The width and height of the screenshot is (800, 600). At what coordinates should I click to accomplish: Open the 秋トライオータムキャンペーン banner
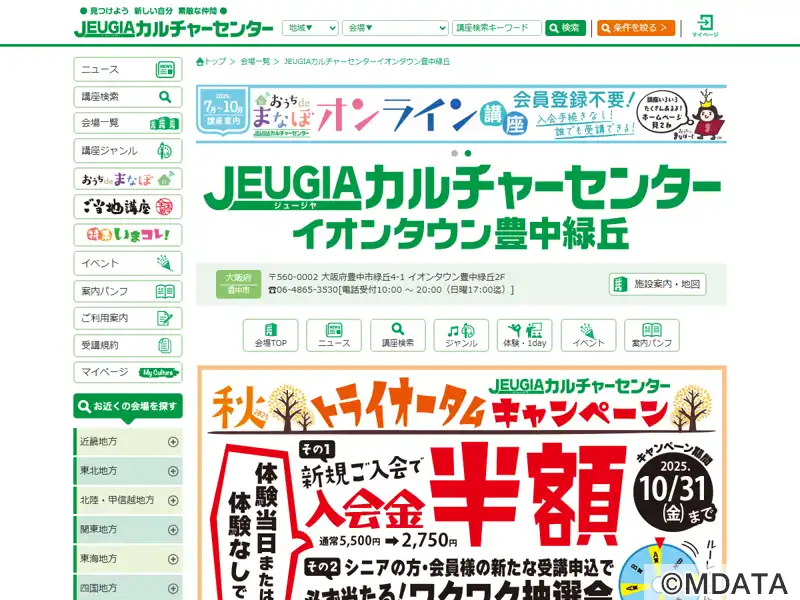click(x=462, y=483)
